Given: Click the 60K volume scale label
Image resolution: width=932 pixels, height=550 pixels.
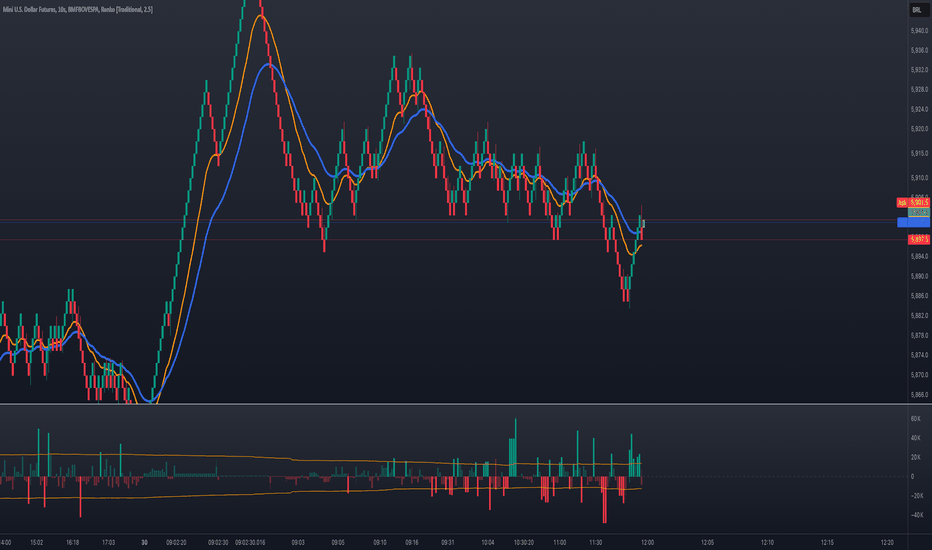Looking at the screenshot, I should pos(915,419).
